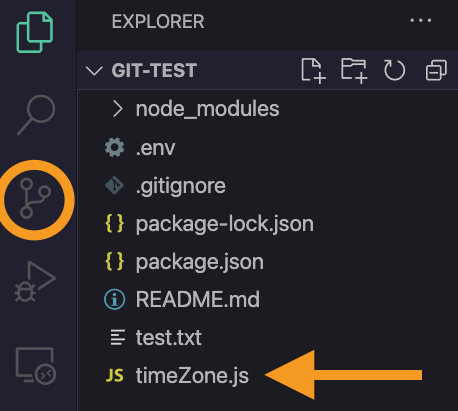Open the Search view icon
The image size is (458, 411).
pos(36,115)
